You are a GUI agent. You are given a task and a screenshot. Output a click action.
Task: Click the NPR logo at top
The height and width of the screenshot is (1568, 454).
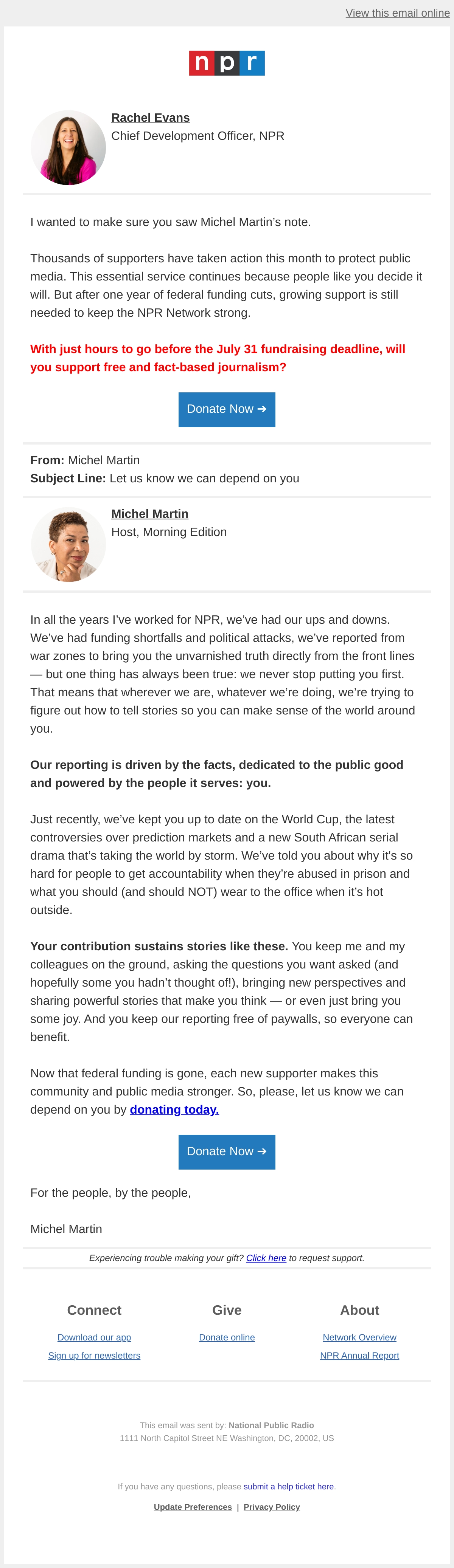227,63
